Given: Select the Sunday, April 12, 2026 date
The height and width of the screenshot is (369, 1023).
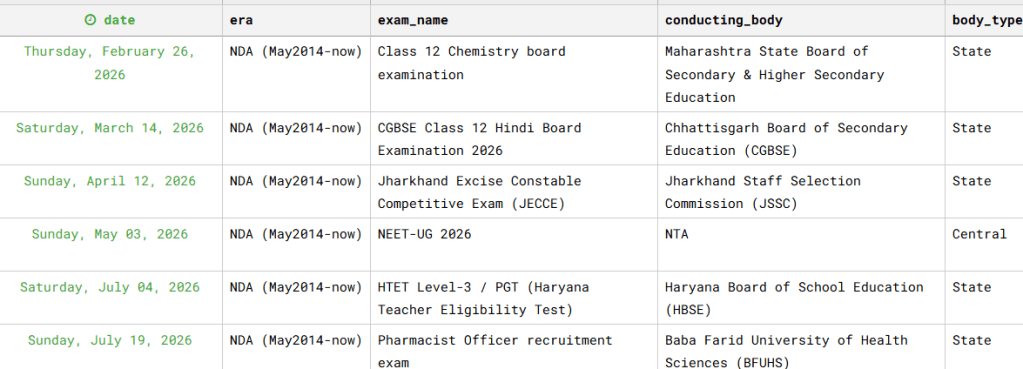Looking at the screenshot, I should (110, 181).
